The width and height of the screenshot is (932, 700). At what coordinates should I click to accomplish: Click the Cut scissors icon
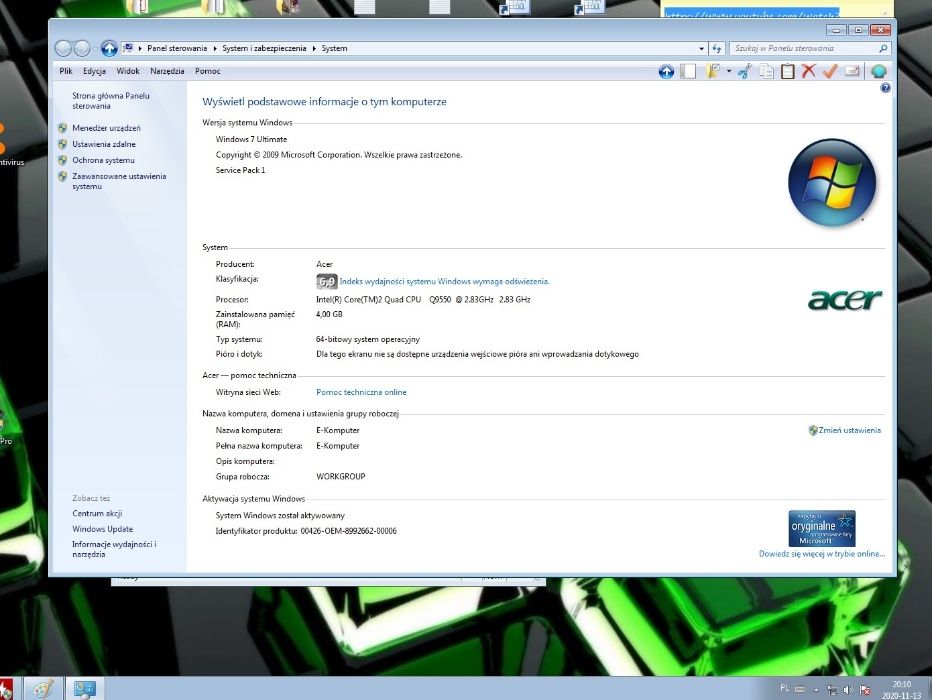744,71
